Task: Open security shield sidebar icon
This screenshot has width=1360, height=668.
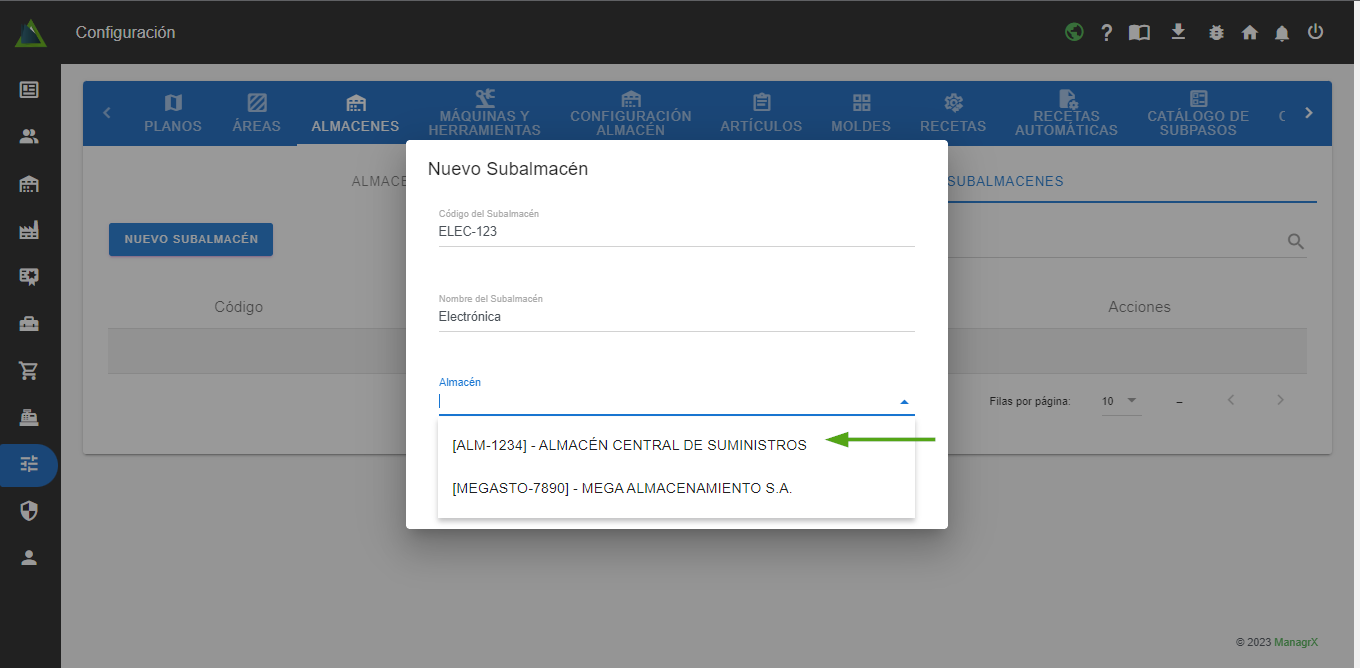Action: click(29, 512)
